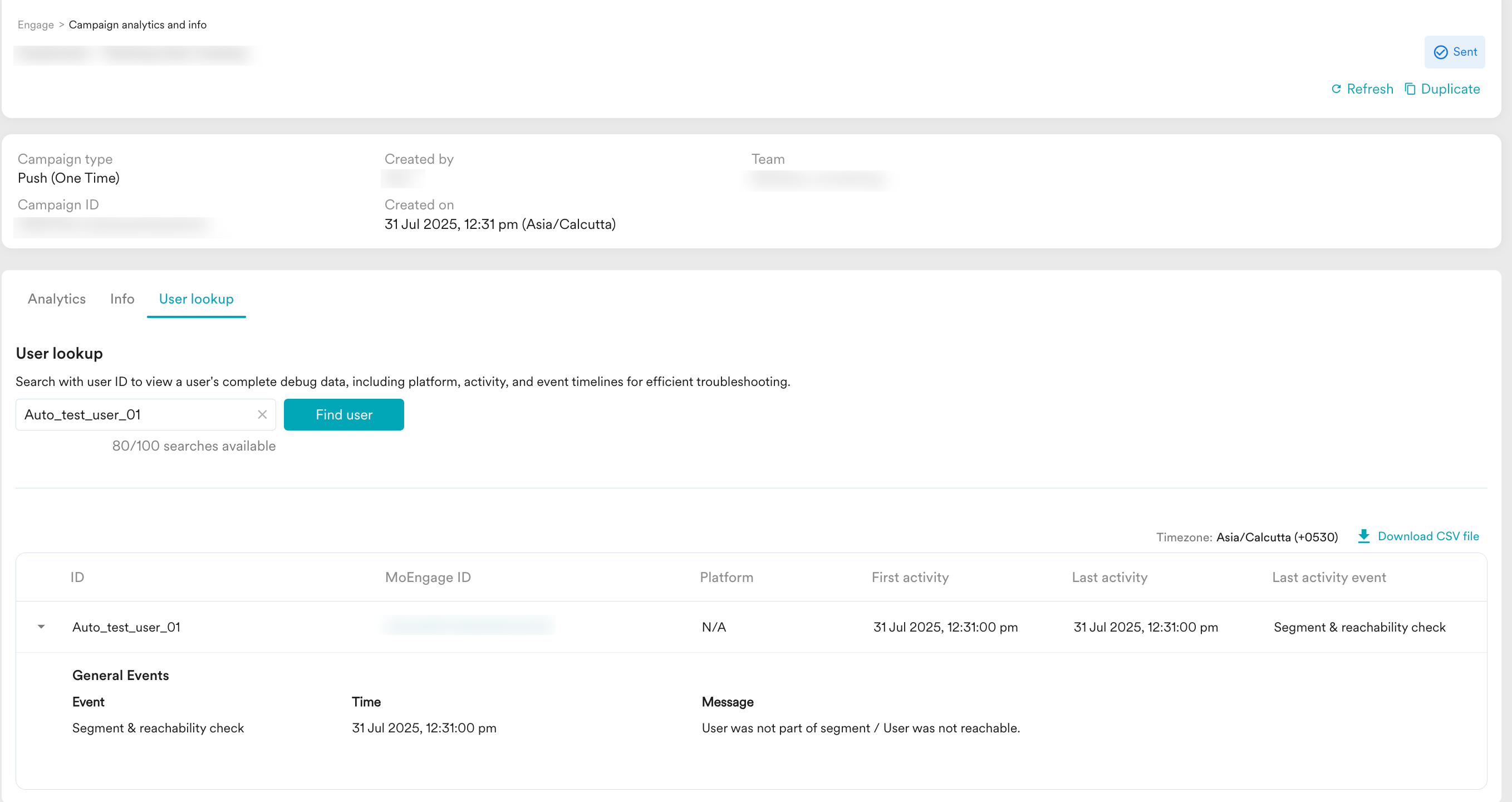This screenshot has width=1512, height=802.
Task: Click the Last activity column header
Action: tap(1110, 577)
